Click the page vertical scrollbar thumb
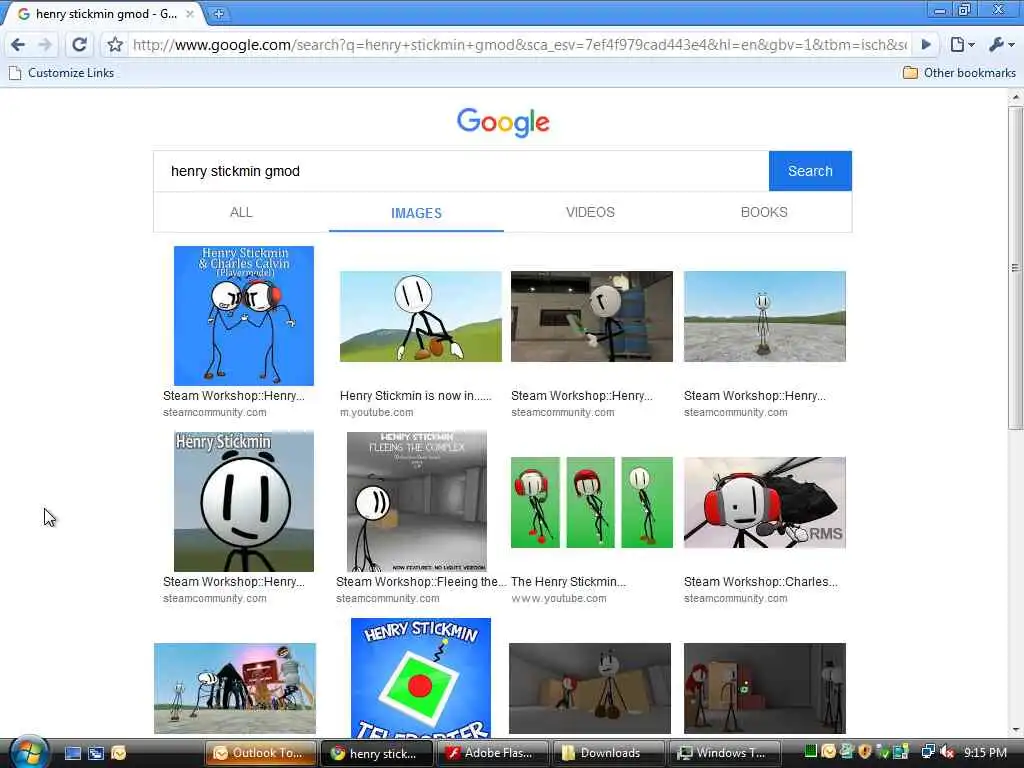The height and width of the screenshot is (768, 1024). (x=1015, y=268)
